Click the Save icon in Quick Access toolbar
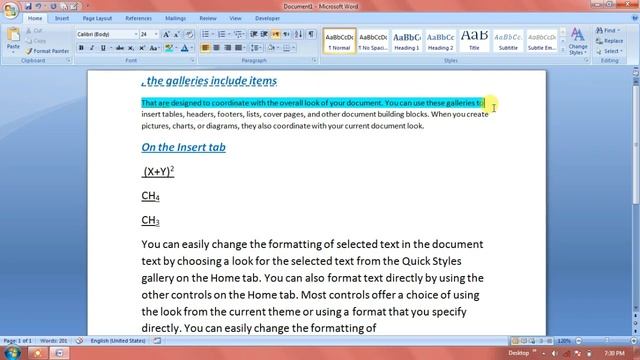The image size is (640, 360). pyautogui.click(x=28, y=6)
